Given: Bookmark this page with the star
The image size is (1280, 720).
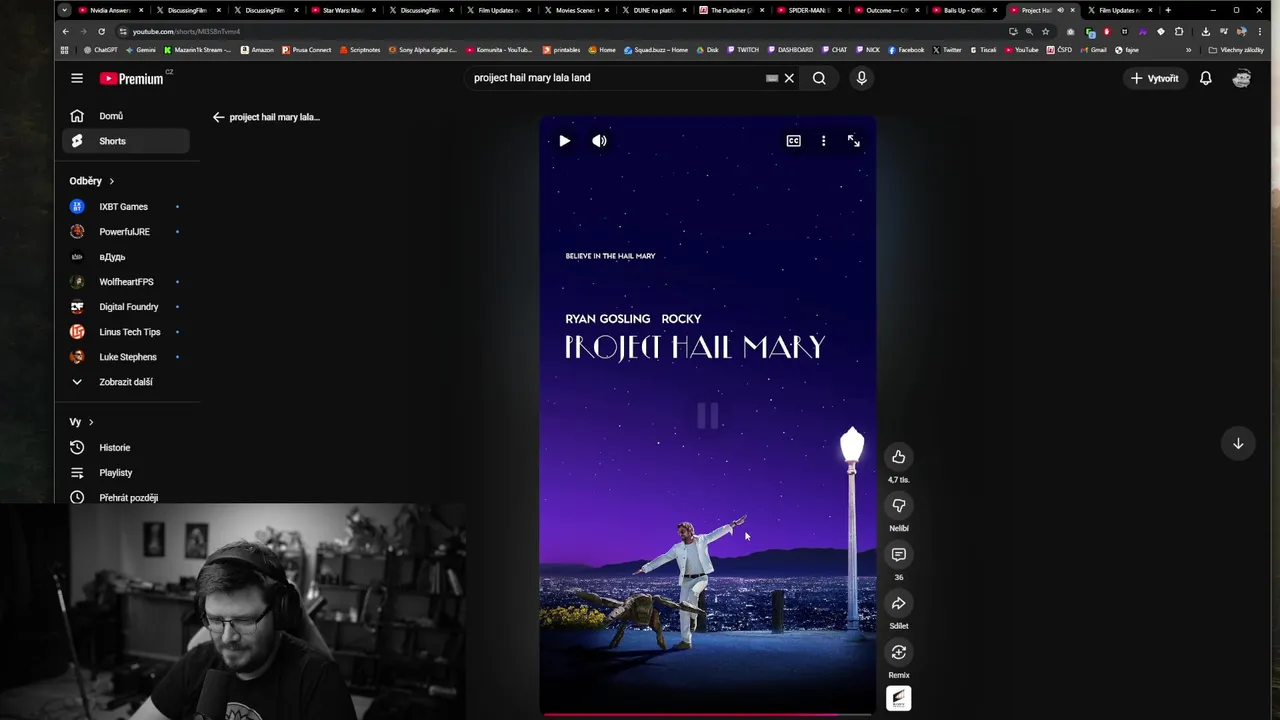Looking at the screenshot, I should click(x=1045, y=31).
